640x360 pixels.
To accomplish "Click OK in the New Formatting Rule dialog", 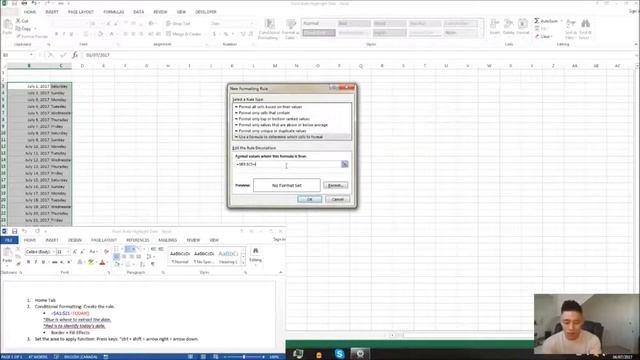I will [309, 199].
